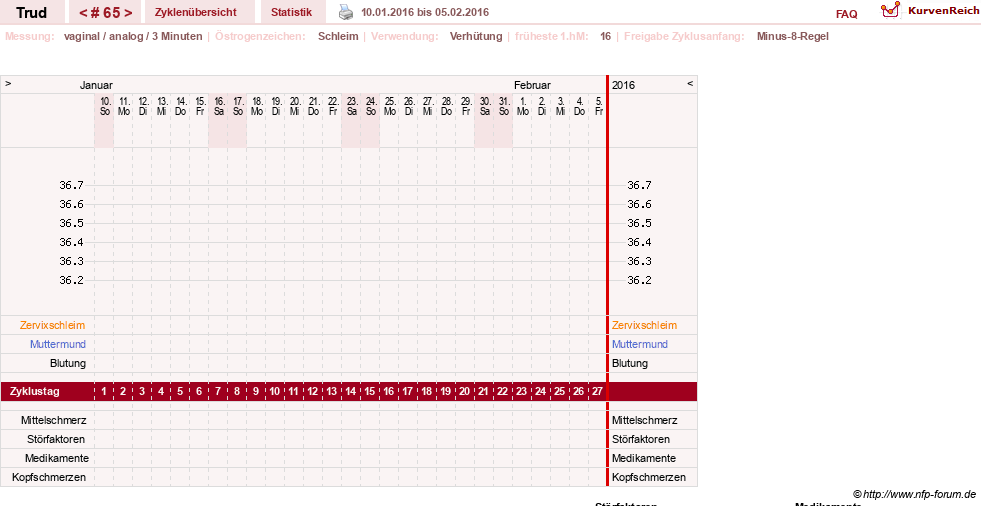Select the 1. Mo February date header
Viewport: 981px width, 506px height.
pyautogui.click(x=522, y=106)
